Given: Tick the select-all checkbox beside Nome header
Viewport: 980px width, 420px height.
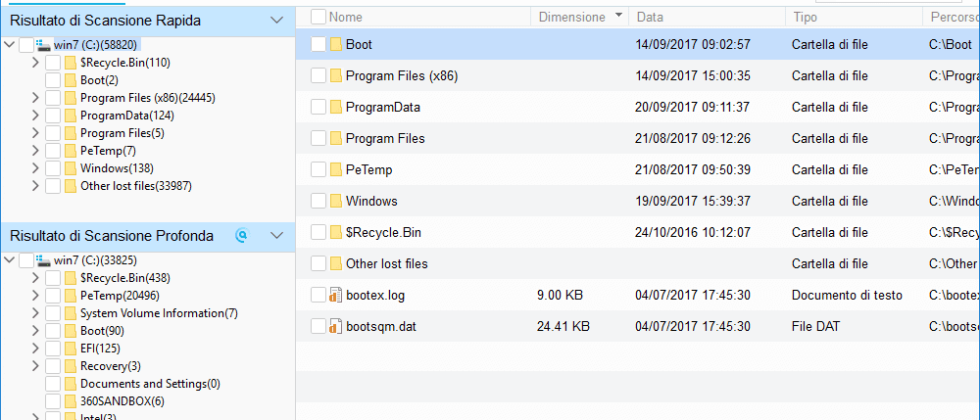Looking at the screenshot, I should click(318, 17).
